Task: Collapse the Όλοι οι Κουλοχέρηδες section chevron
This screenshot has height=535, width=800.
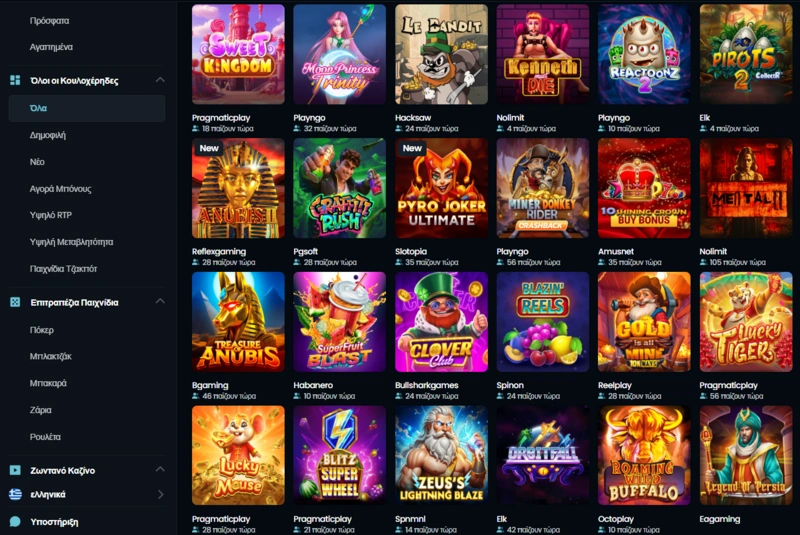Action: [160, 80]
